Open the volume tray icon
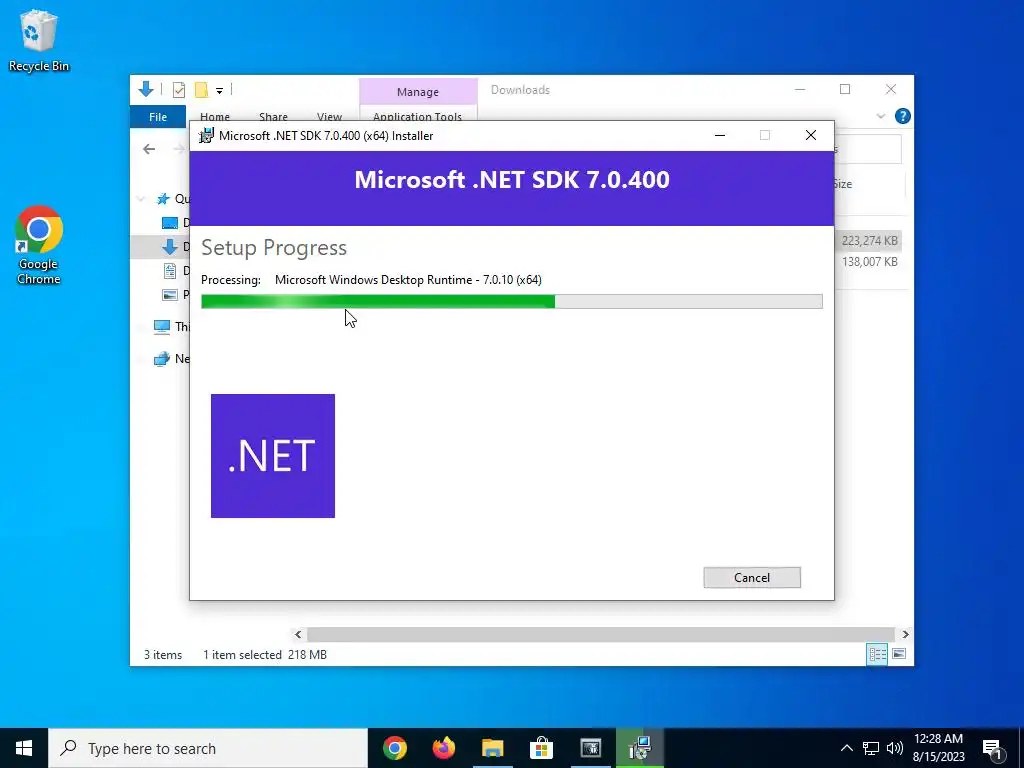 [x=895, y=748]
